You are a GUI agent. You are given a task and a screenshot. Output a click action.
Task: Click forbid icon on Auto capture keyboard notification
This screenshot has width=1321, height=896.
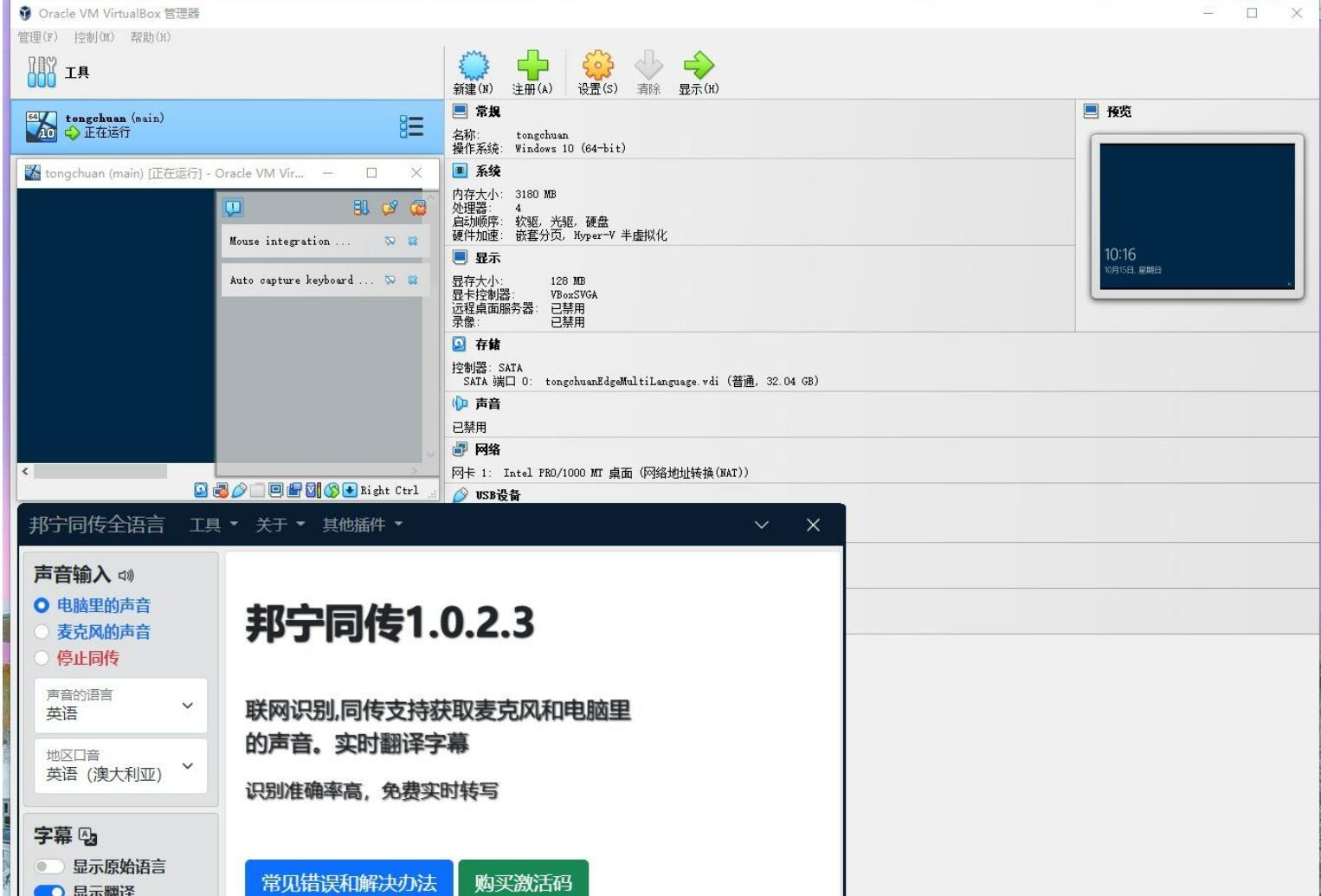click(390, 280)
